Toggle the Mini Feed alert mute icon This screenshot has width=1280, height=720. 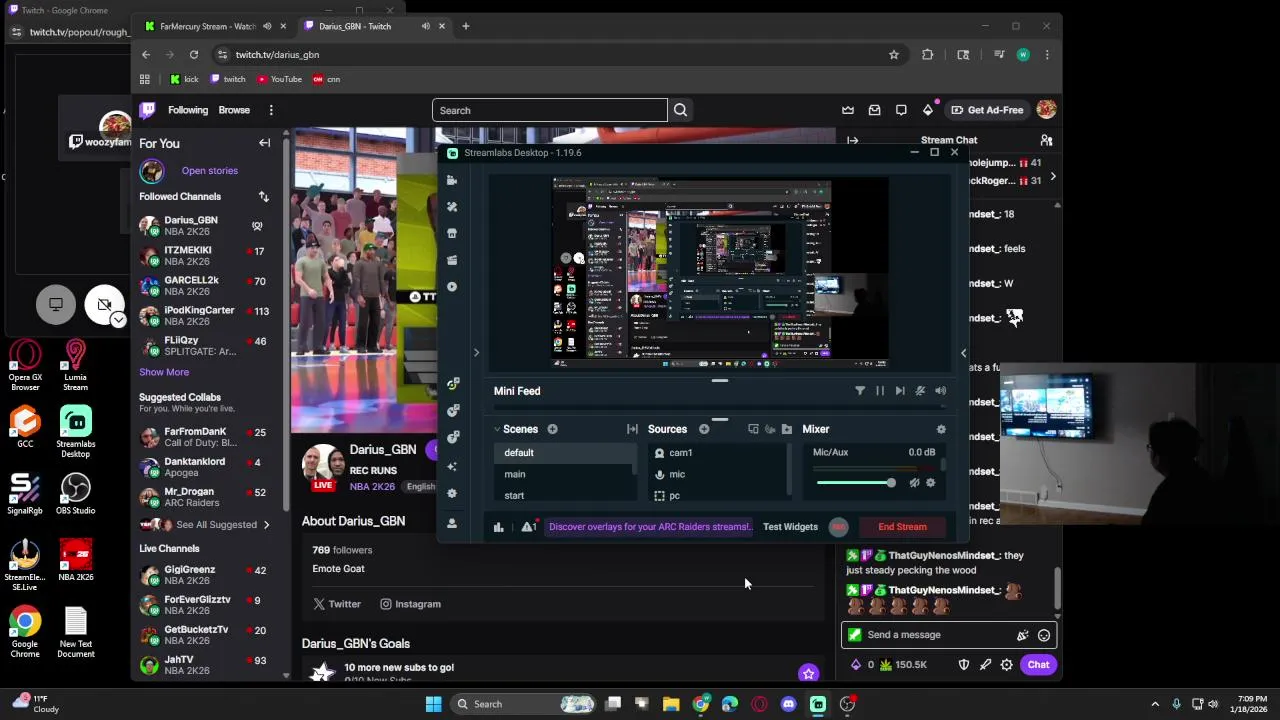tap(920, 391)
